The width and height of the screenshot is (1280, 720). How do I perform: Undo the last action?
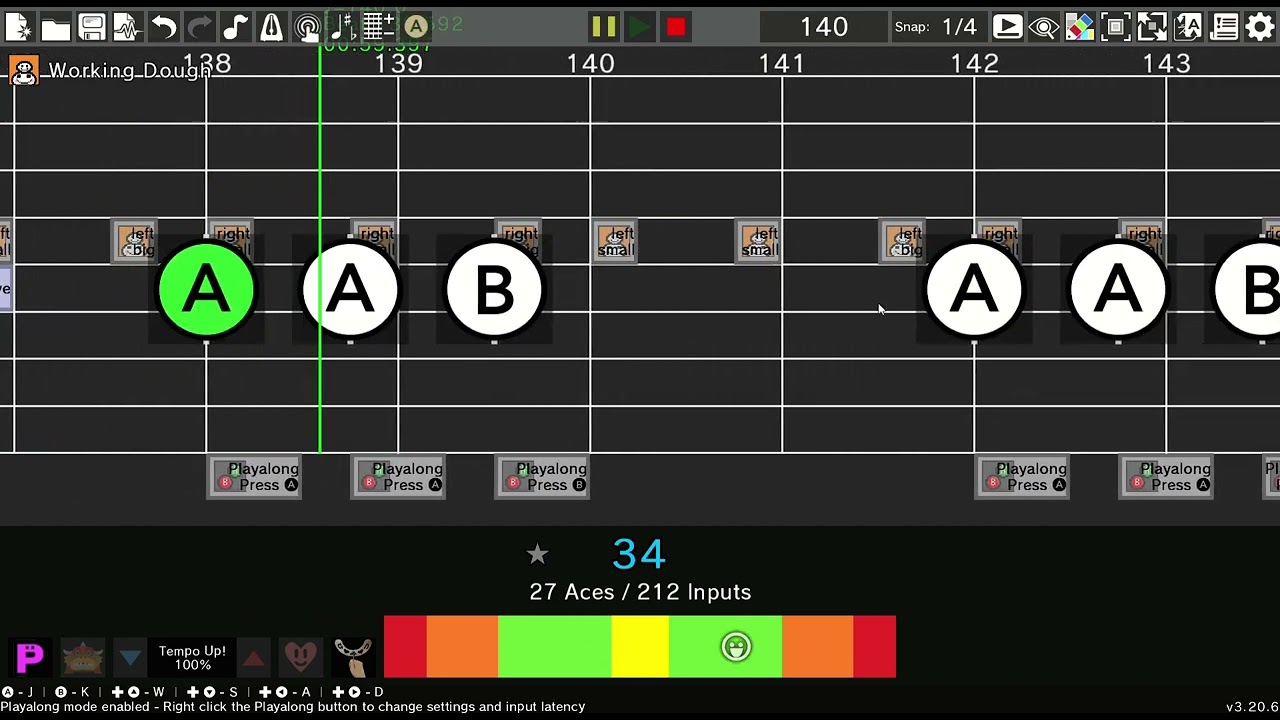(163, 27)
